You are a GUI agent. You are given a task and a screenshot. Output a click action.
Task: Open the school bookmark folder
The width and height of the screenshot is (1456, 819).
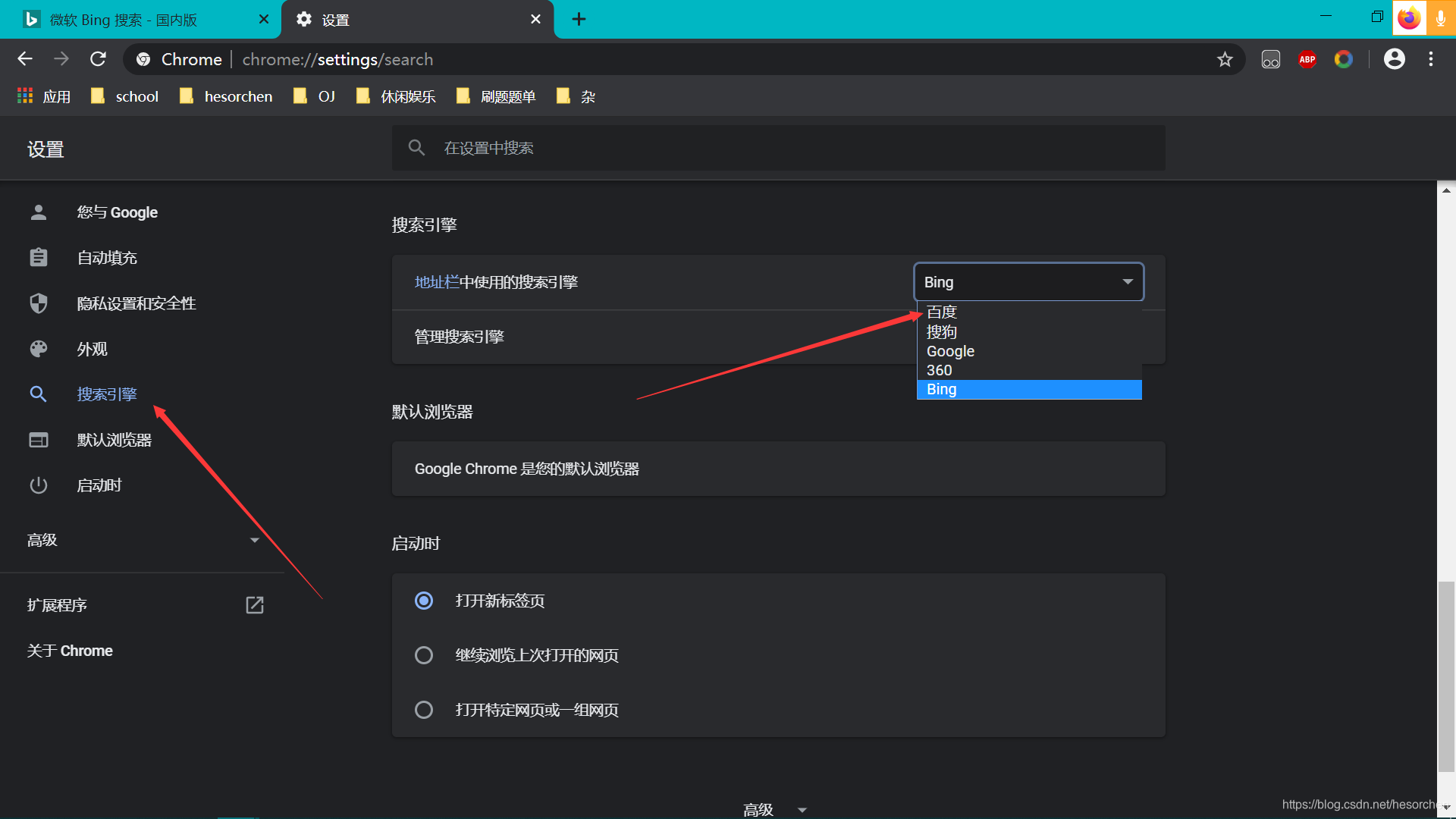pos(124,96)
